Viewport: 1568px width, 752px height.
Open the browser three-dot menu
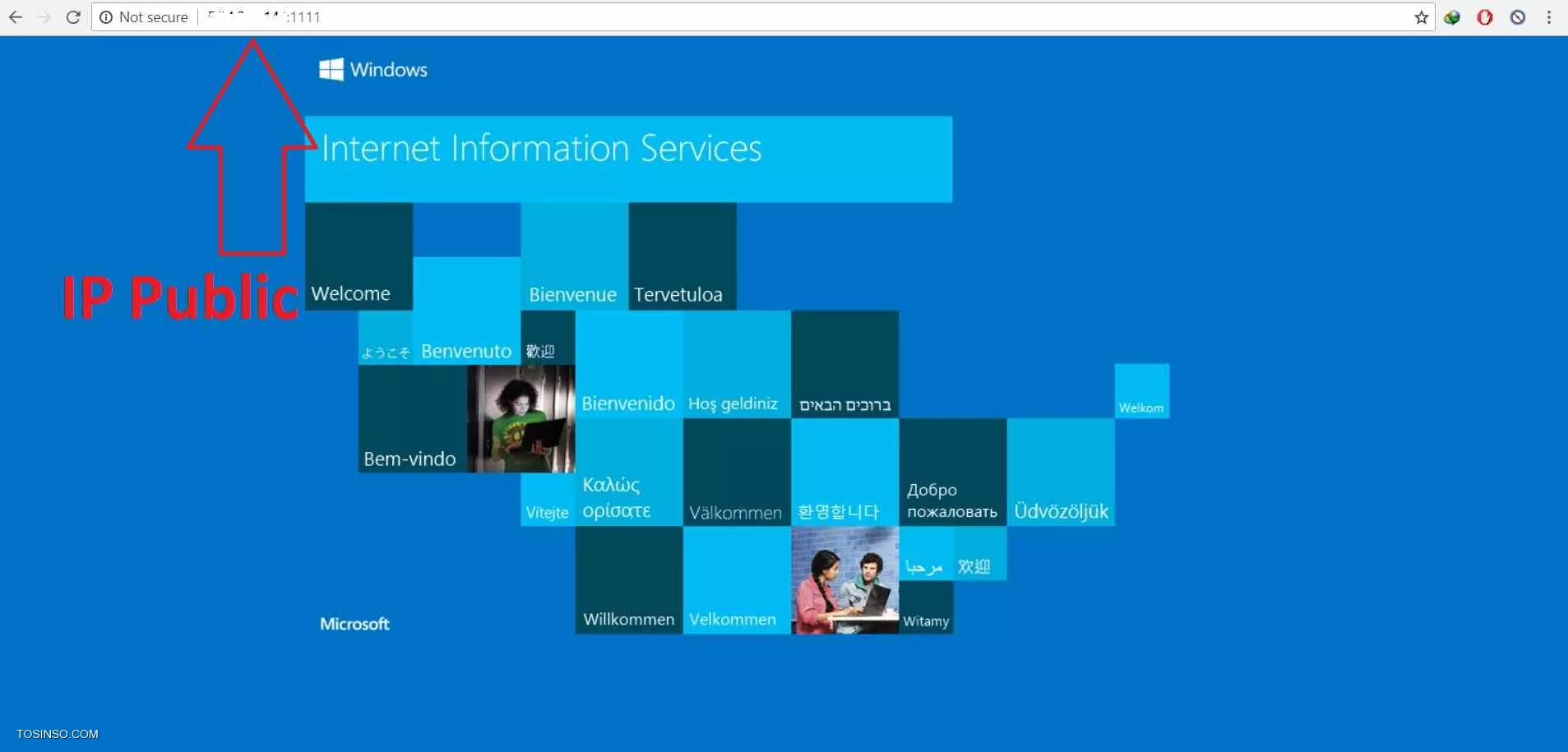tap(1549, 17)
